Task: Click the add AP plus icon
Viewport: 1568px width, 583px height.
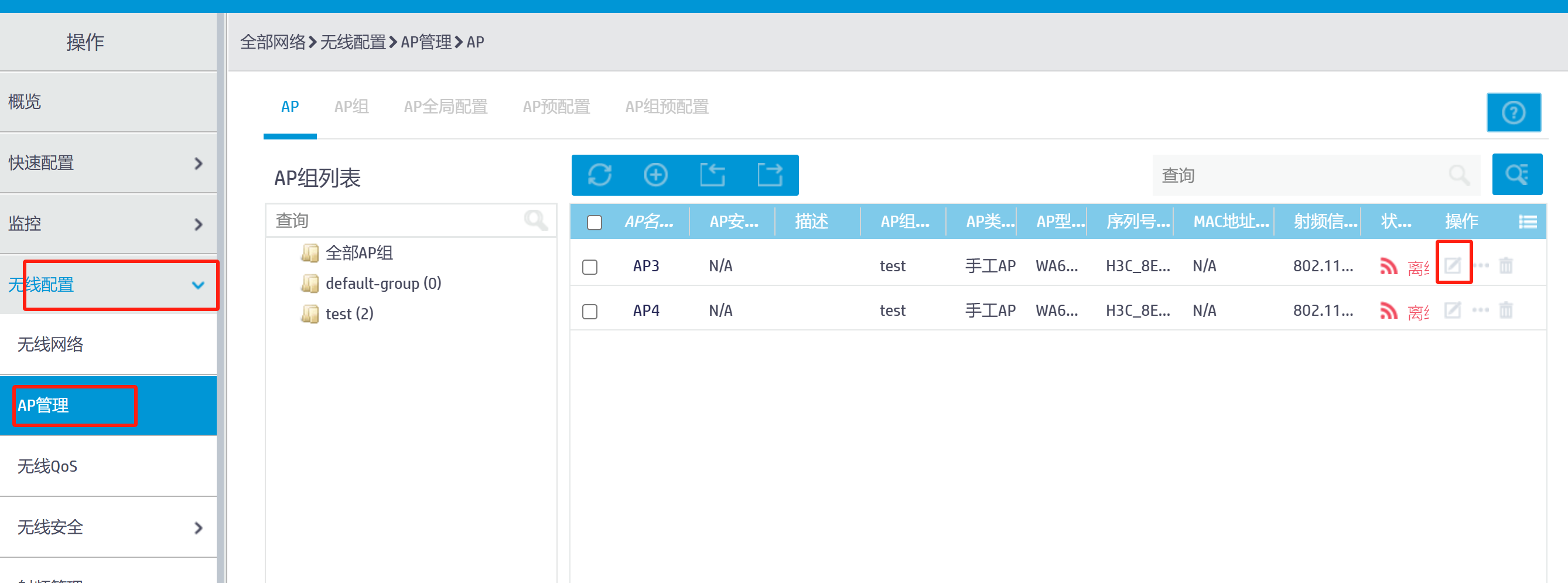Action: [655, 175]
